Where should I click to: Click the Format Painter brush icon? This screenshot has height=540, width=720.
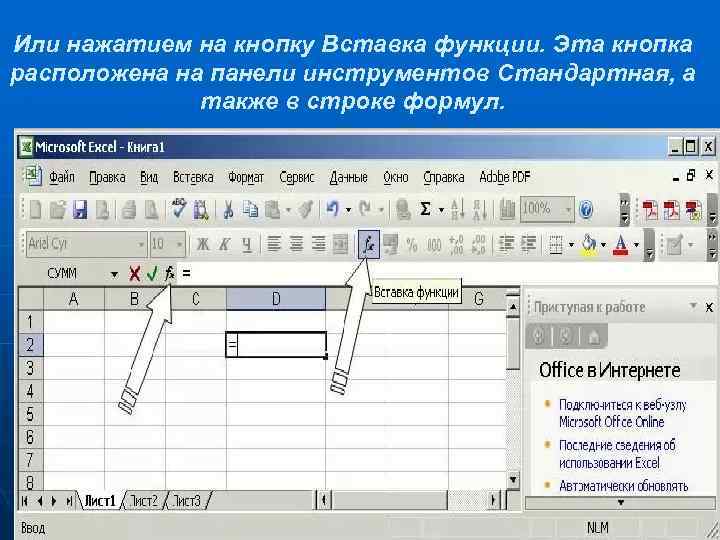(305, 210)
